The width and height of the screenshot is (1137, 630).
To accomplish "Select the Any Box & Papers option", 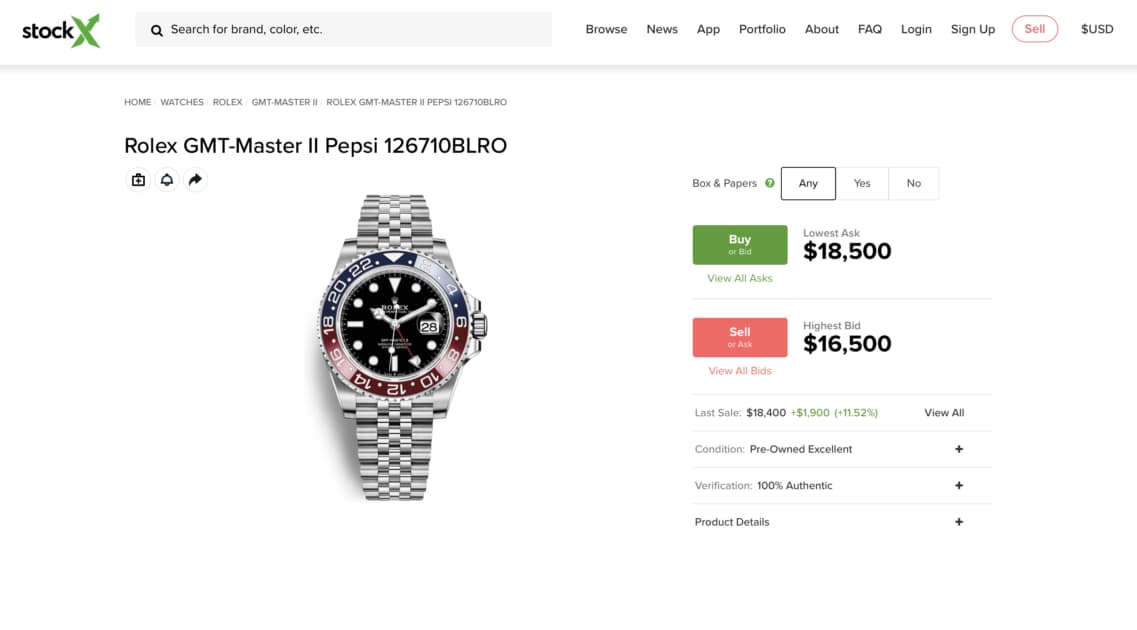I will (808, 183).
